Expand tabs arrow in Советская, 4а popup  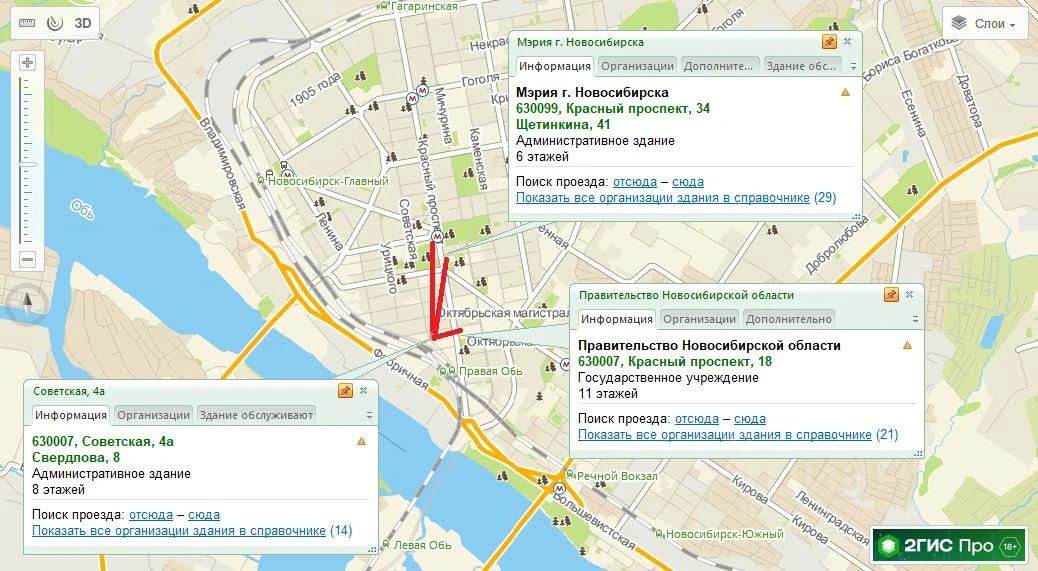point(369,415)
